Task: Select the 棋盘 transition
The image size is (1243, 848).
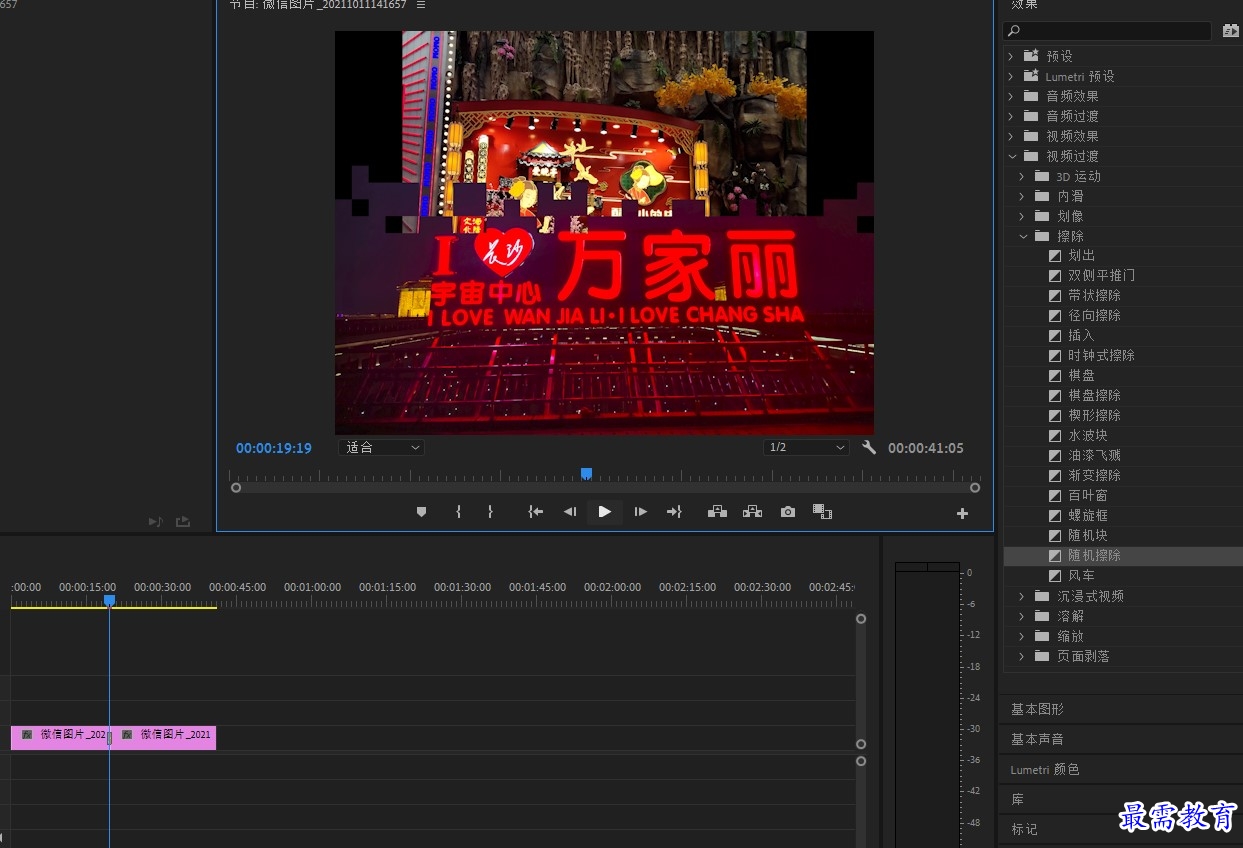Action: 1081,376
